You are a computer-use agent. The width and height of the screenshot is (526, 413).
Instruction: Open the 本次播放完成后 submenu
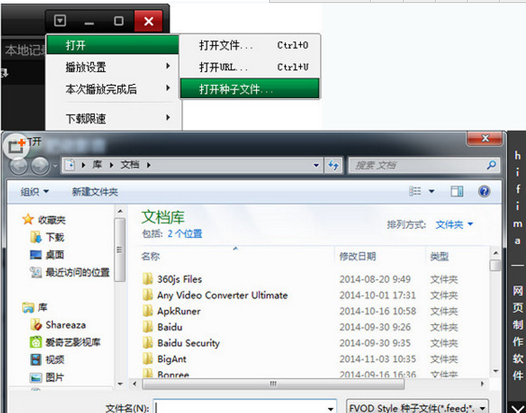pyautogui.click(x=112, y=89)
